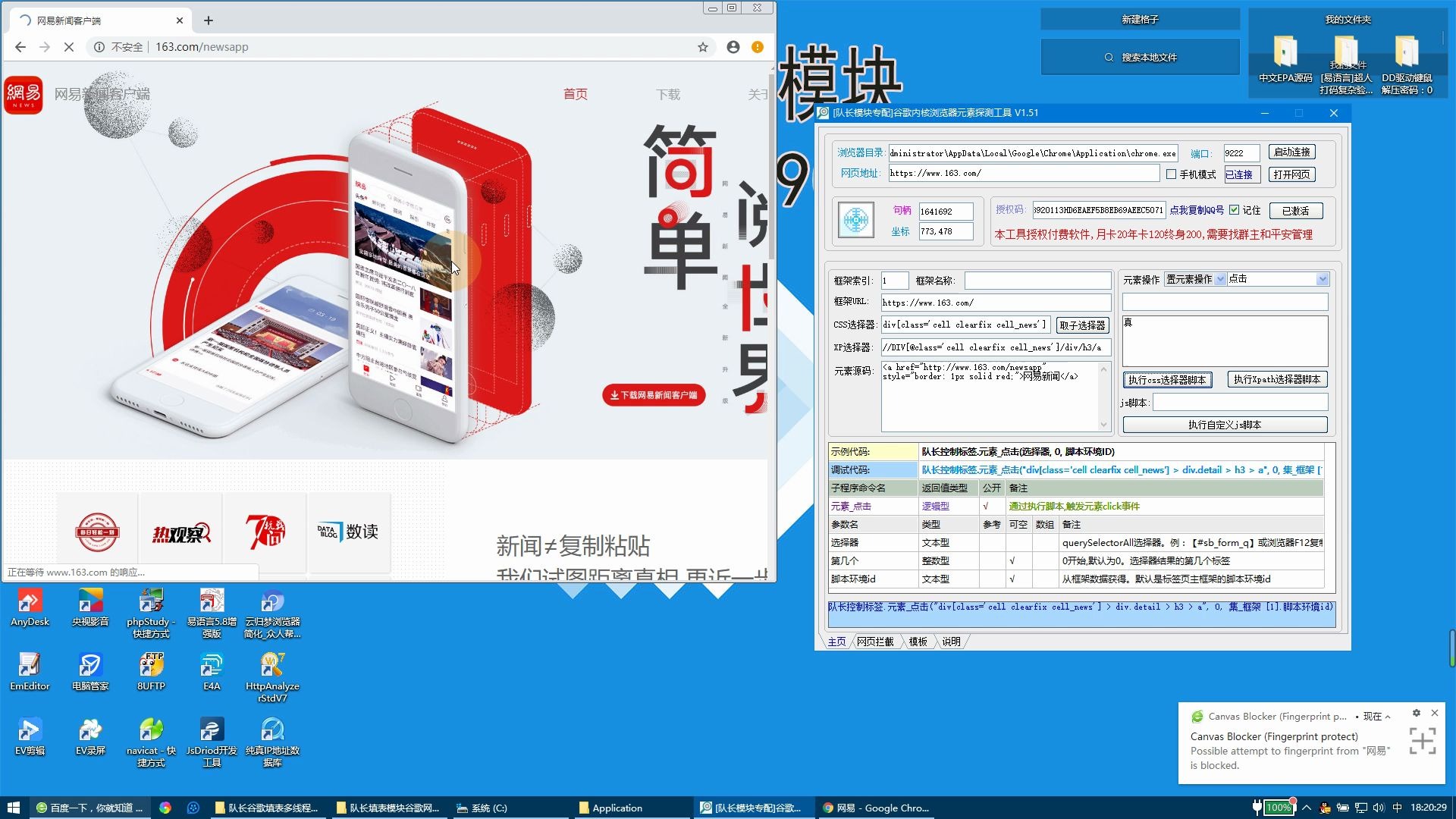This screenshot has width=1456, height=819.
Task: Click the 网页地址 input field
Action: (x=1024, y=174)
